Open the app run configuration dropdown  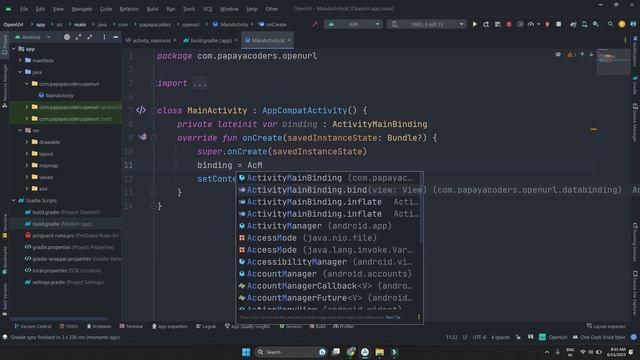353,24
